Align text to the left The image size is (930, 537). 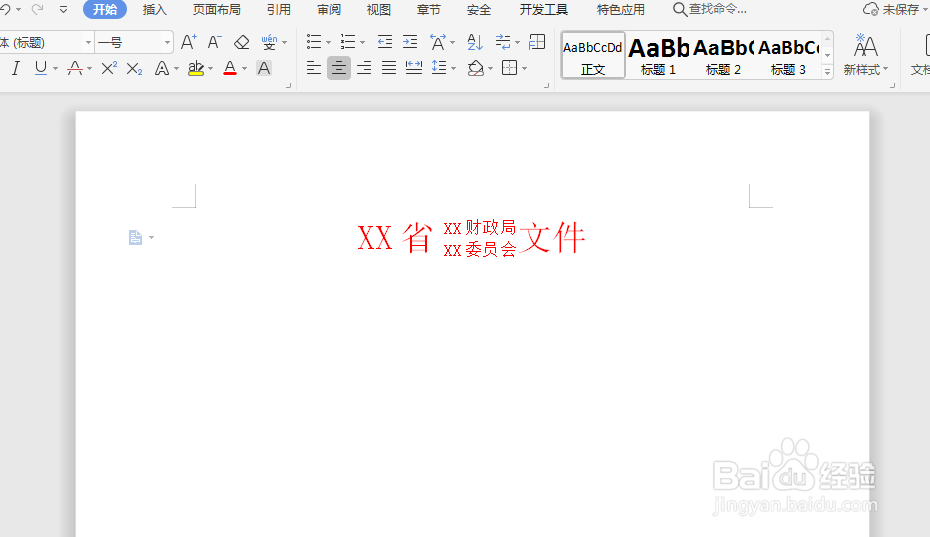pos(314,68)
